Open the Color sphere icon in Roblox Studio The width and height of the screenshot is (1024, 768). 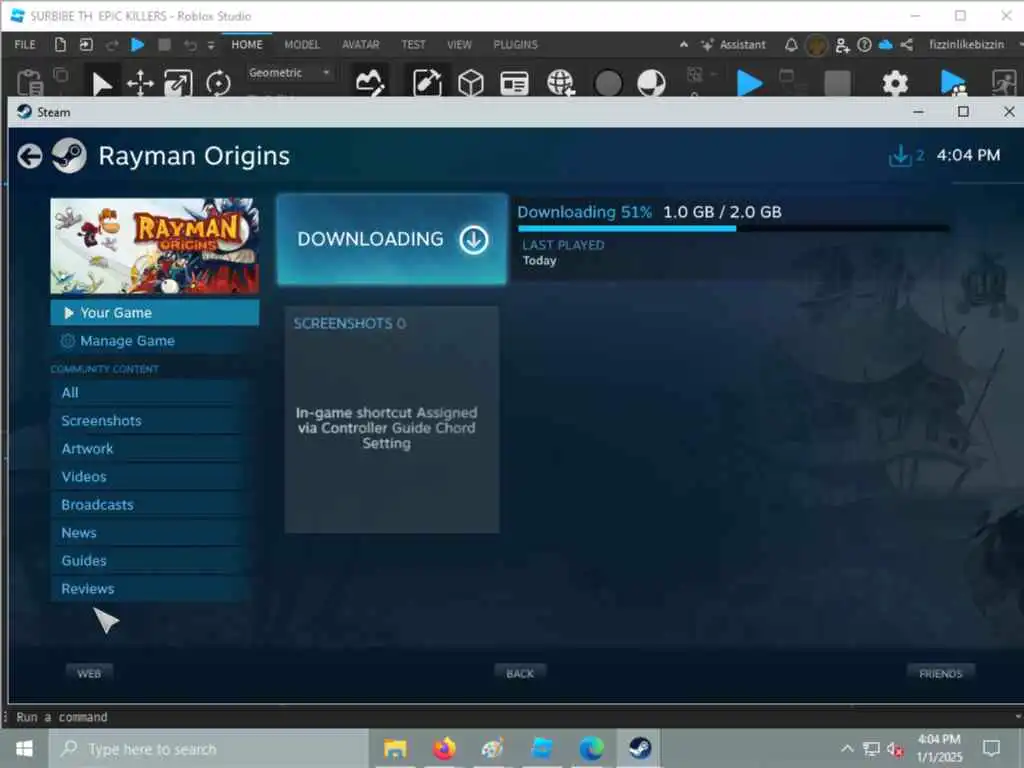[x=651, y=84]
